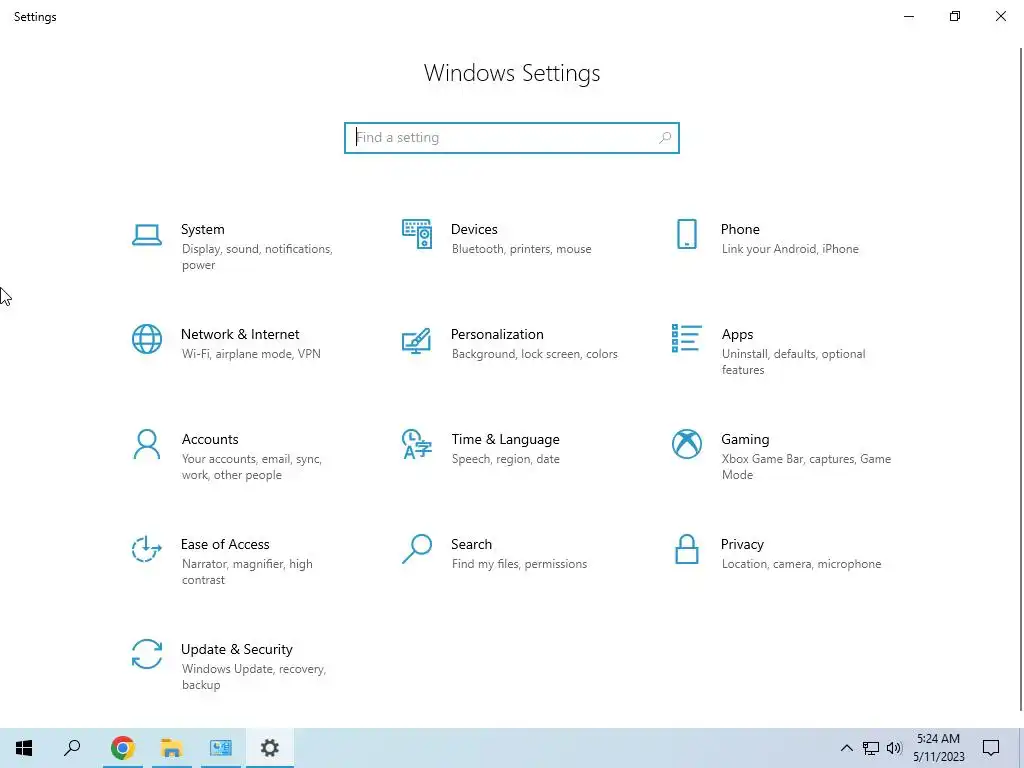The image size is (1024, 768).
Task: Click 'Location, camera, microphone' text
Action: point(801,564)
